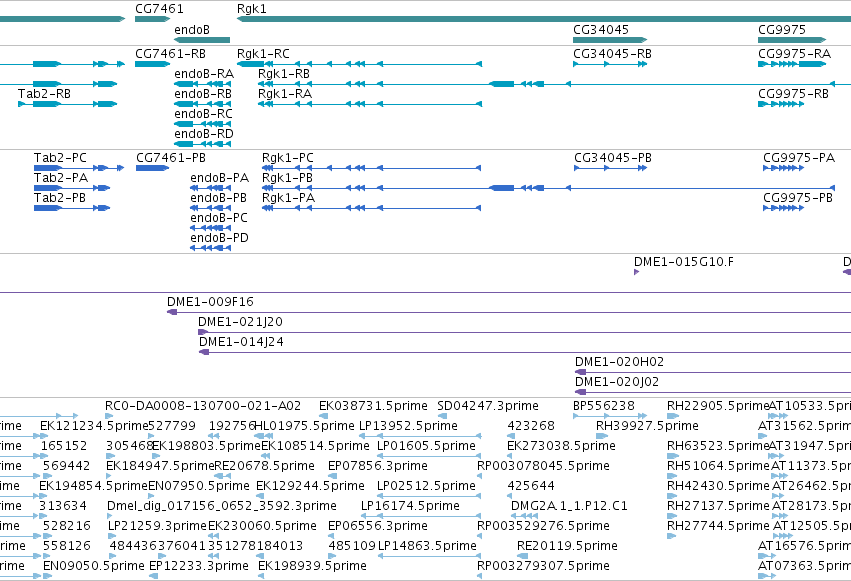
Task: Click the endoB-RD transcript
Action: click(x=202, y=144)
